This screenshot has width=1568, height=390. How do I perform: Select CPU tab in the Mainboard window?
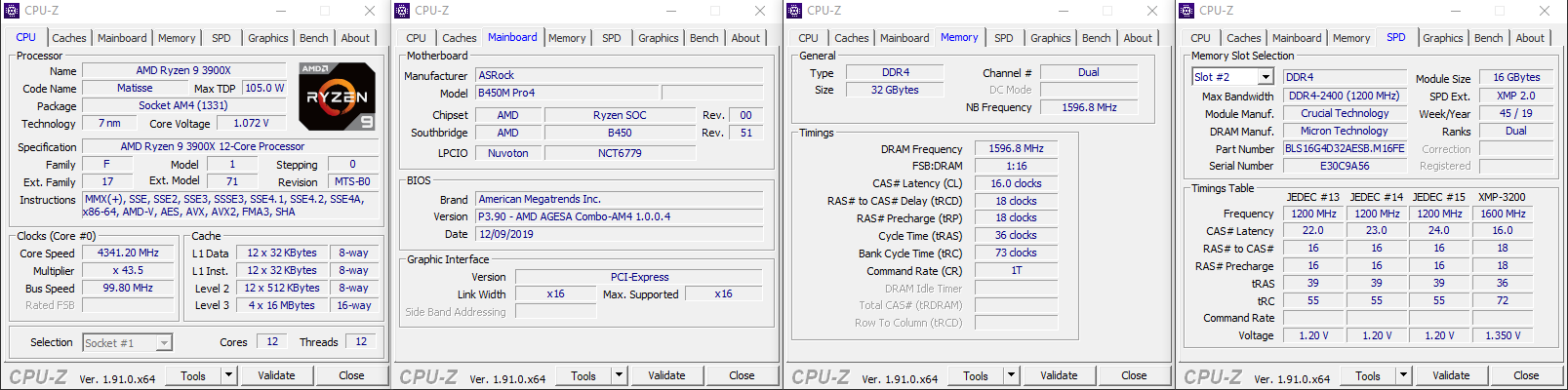tap(417, 38)
